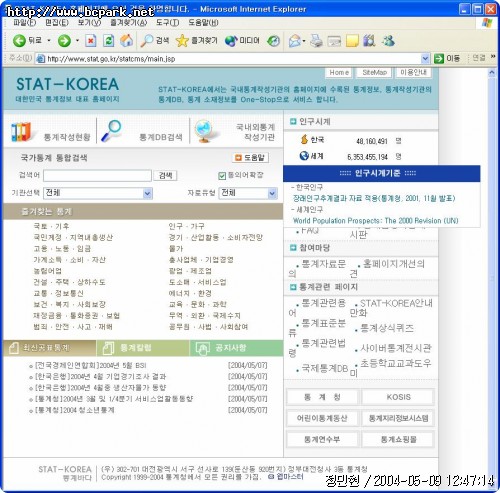Screen dimensions: 500x493
Task: Open the 통계지리정보시스템 button
Action: pyautogui.click(x=398, y=418)
